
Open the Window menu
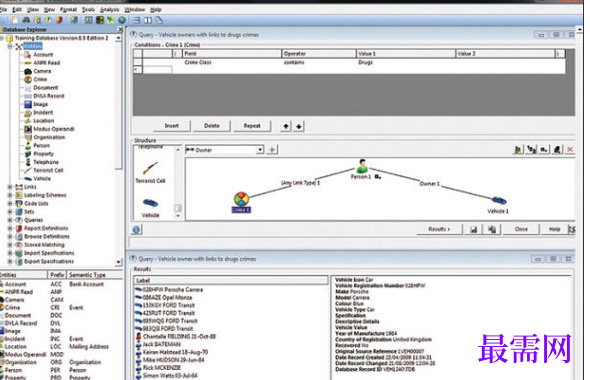coord(134,10)
